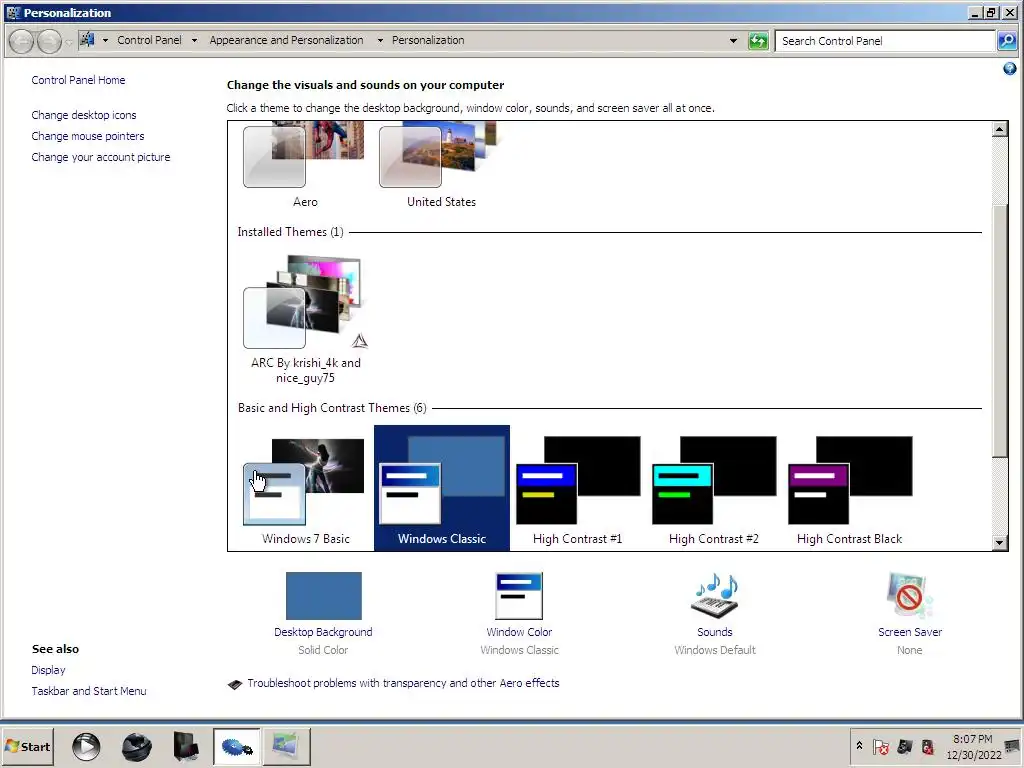Expand dropdown arrow after Control Panel
The height and width of the screenshot is (768, 1024).
pyautogui.click(x=194, y=40)
